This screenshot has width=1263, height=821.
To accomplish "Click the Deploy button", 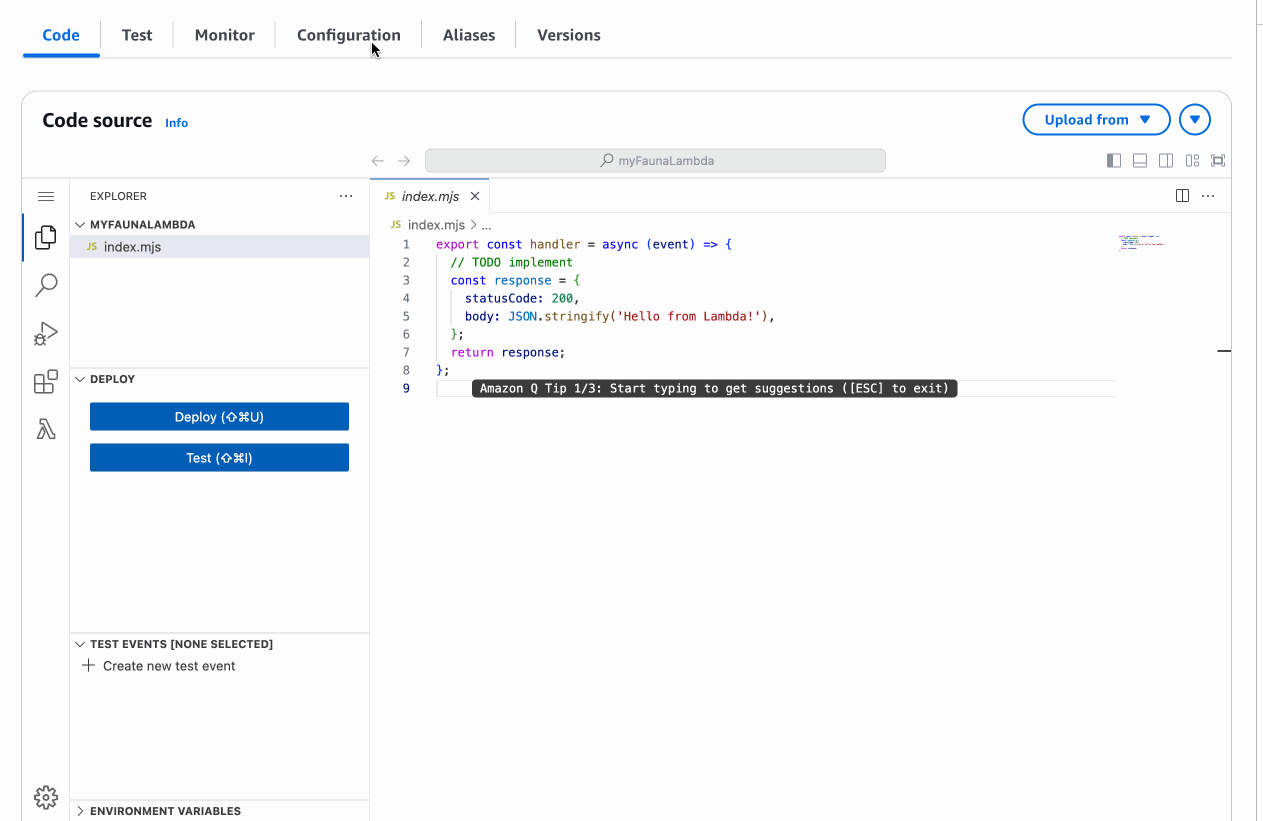I will (x=219, y=417).
